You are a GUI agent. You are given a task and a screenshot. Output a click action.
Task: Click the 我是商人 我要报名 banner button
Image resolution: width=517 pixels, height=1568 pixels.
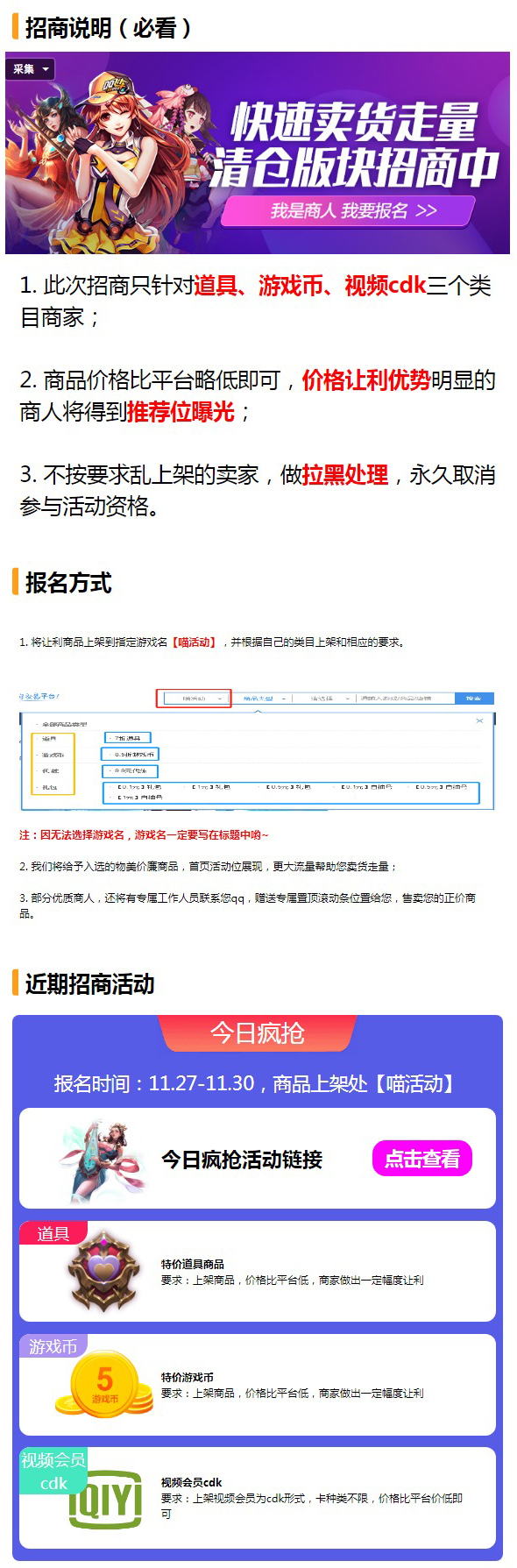(x=348, y=211)
